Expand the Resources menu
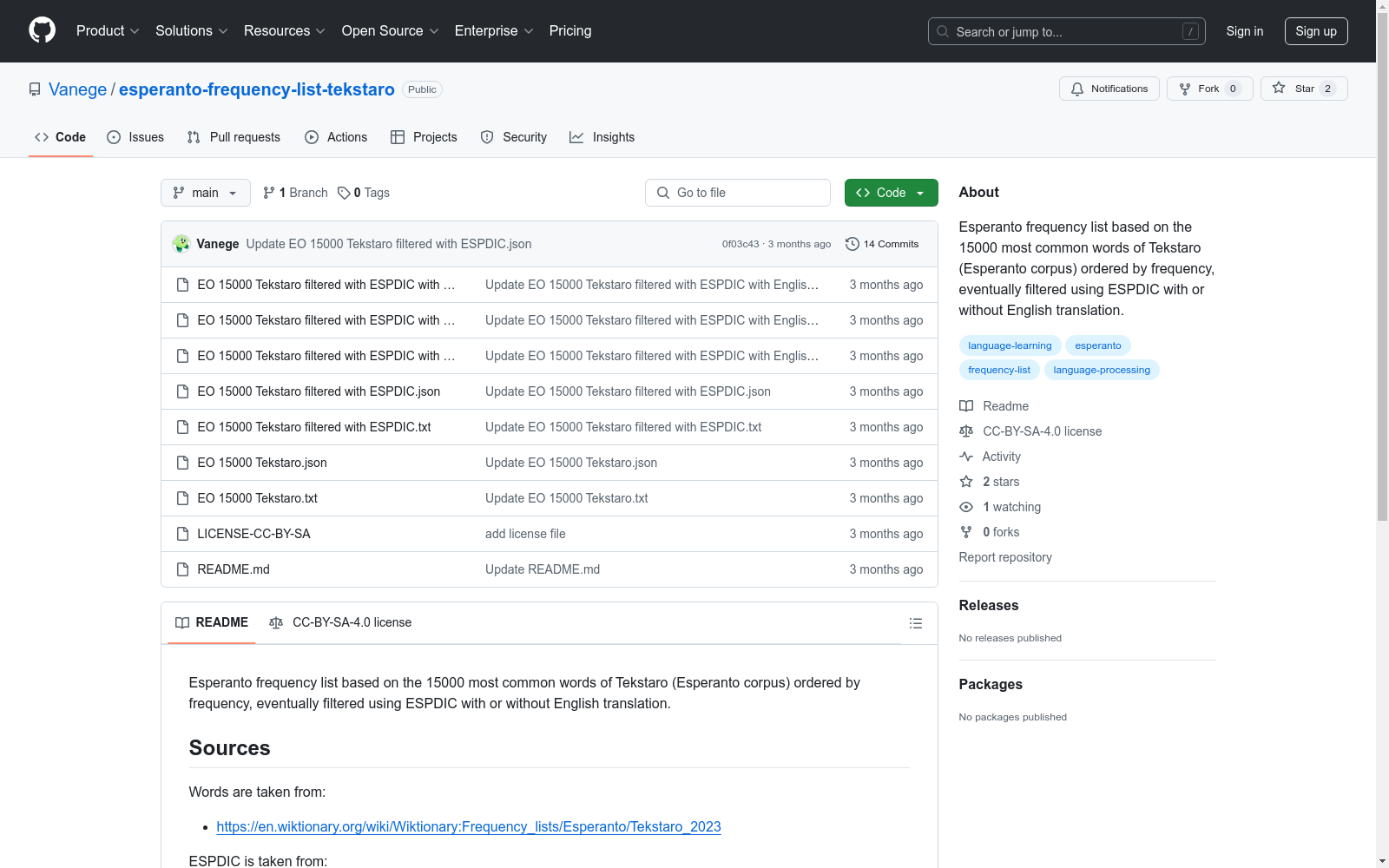 pos(285,30)
